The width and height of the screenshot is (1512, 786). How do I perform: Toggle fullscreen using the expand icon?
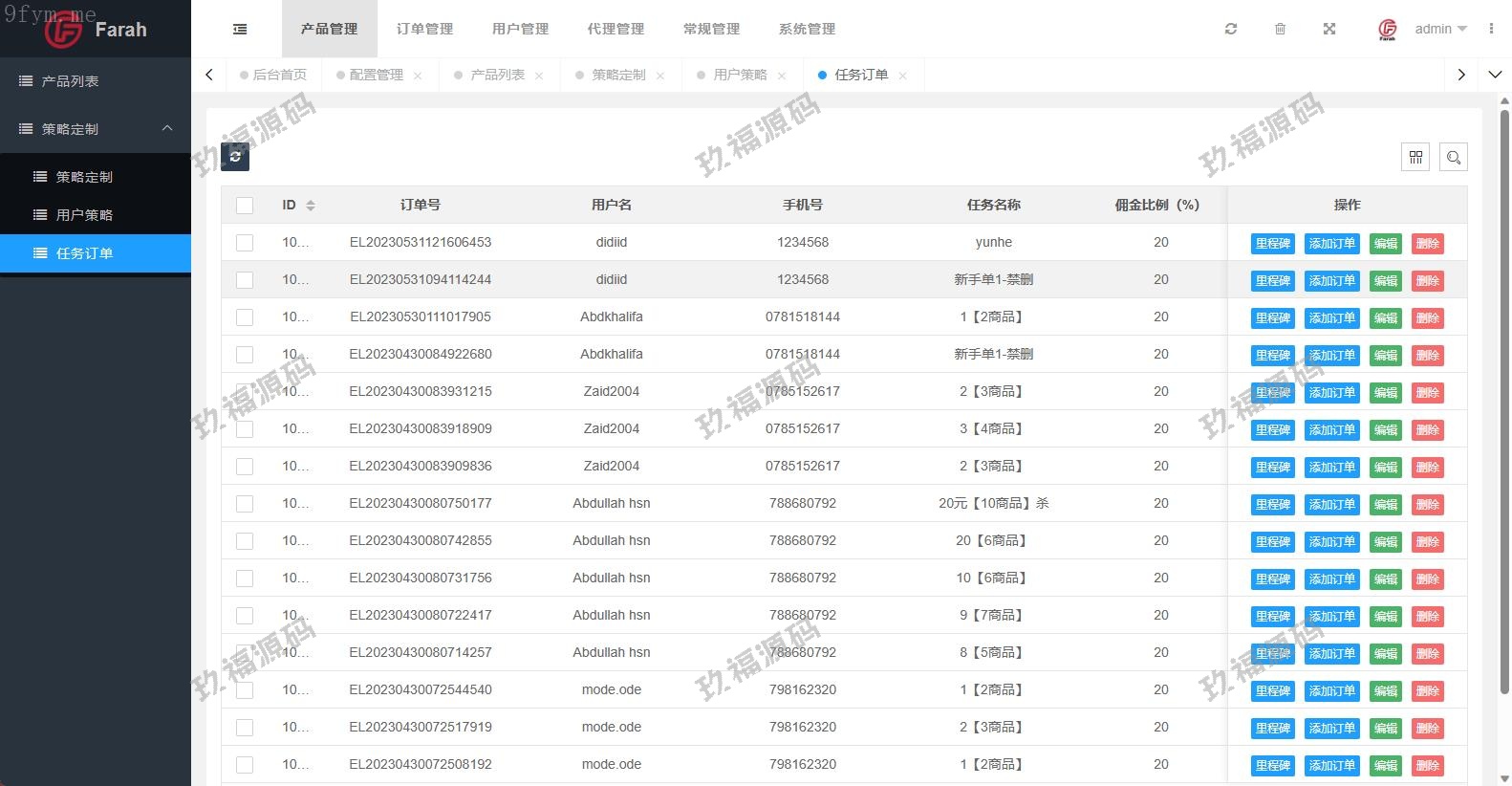pyautogui.click(x=1328, y=30)
